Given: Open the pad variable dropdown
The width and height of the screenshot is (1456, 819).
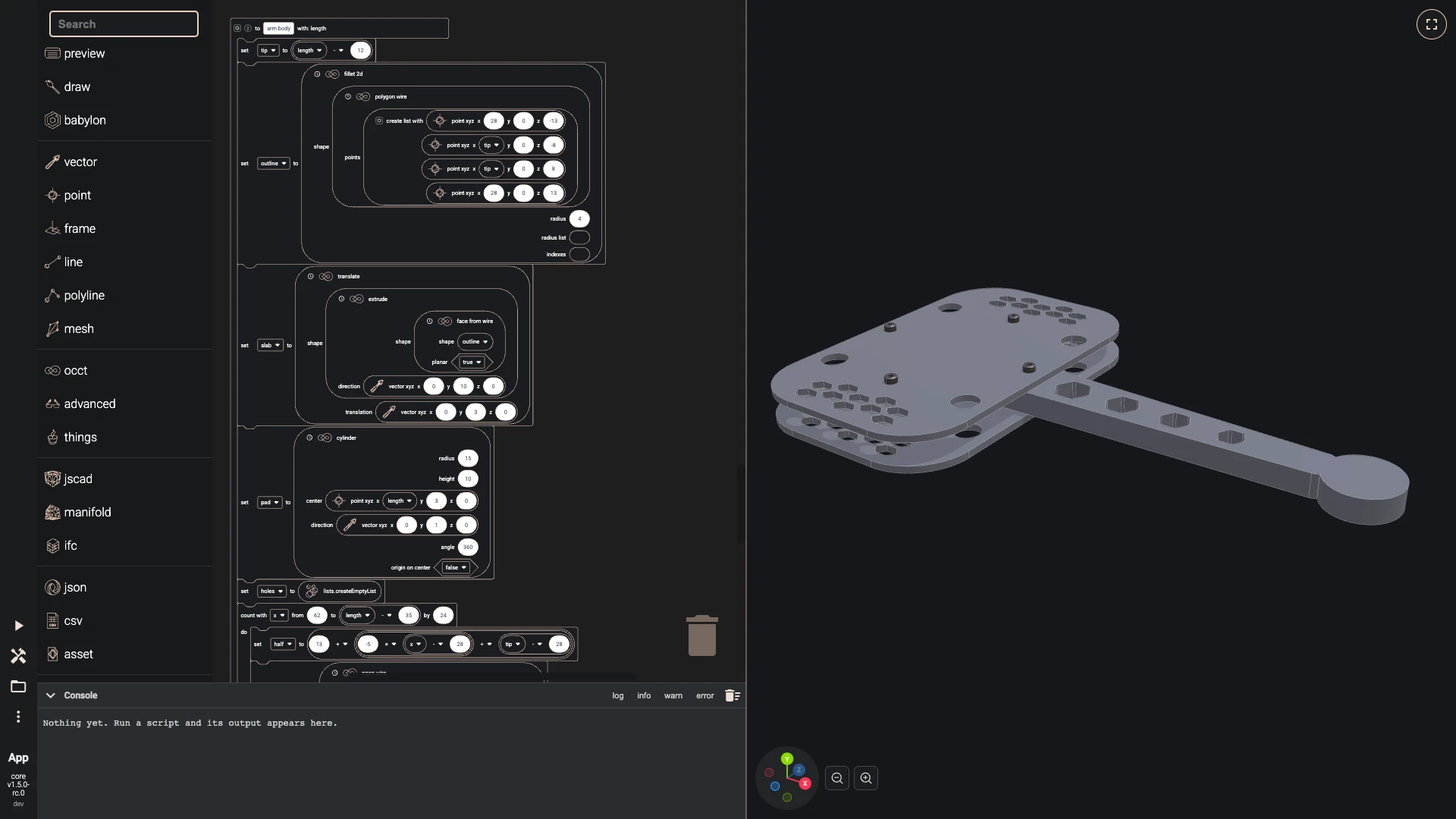Looking at the screenshot, I should 270,502.
